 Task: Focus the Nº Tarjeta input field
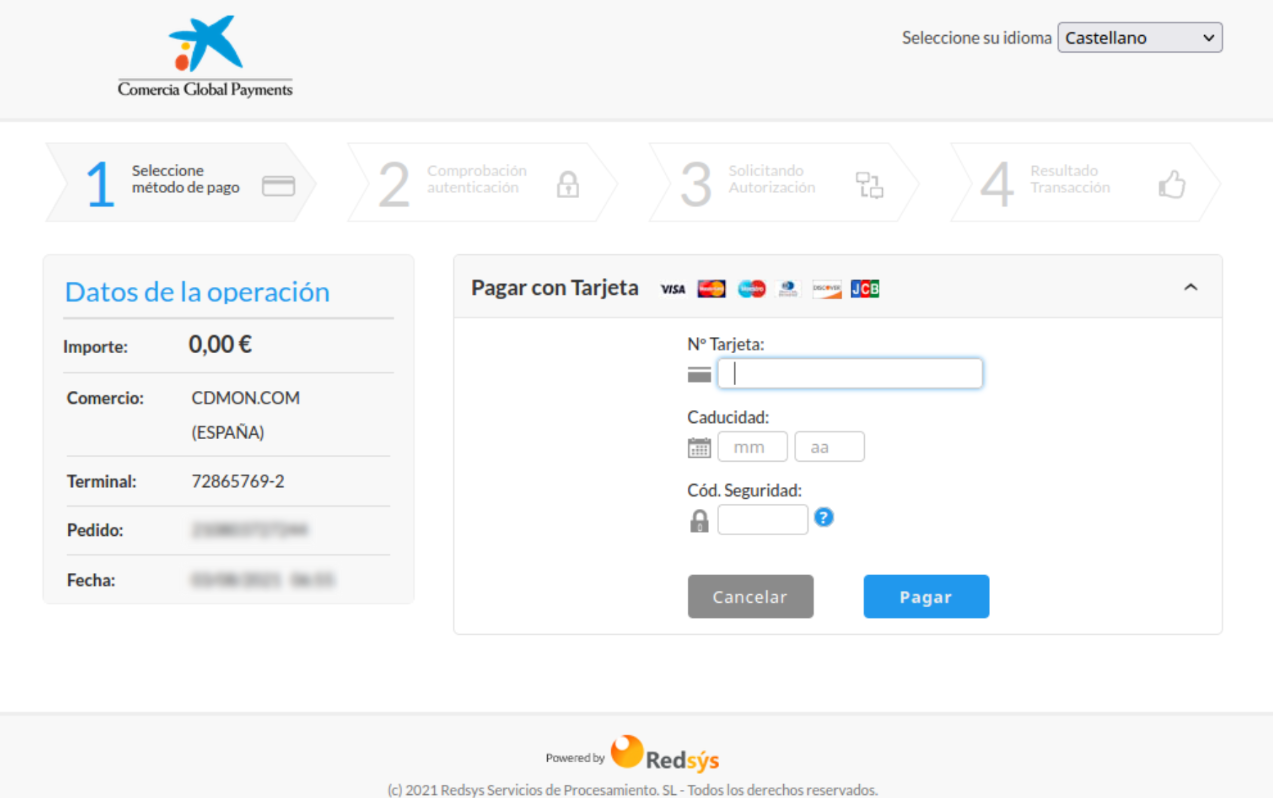tap(850, 374)
